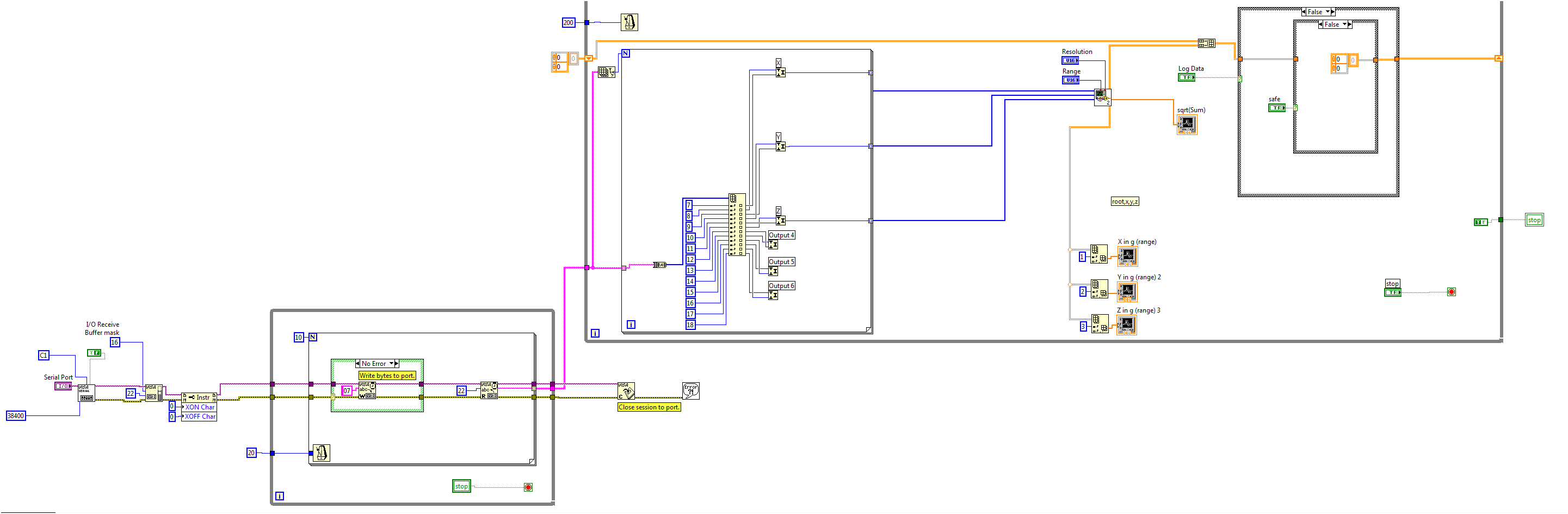Click the Output 6 indicator terminal
The height and width of the screenshot is (514, 1568).
(x=773, y=295)
